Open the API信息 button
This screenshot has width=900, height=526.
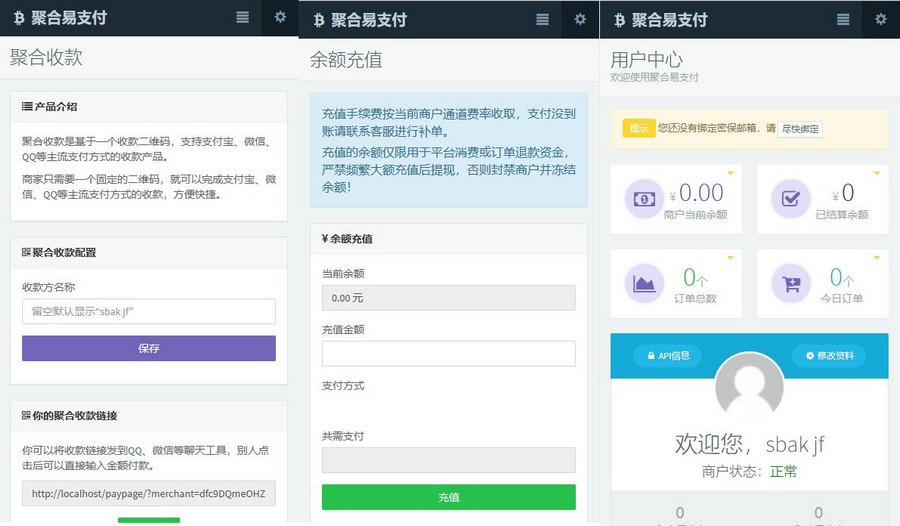pos(667,356)
